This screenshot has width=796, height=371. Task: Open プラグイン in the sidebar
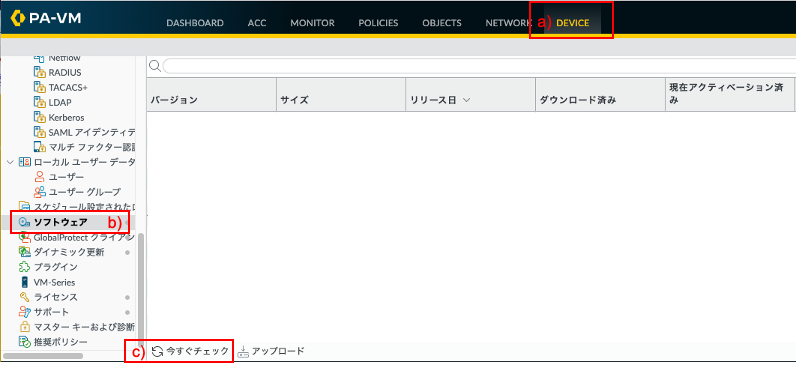coord(55,267)
